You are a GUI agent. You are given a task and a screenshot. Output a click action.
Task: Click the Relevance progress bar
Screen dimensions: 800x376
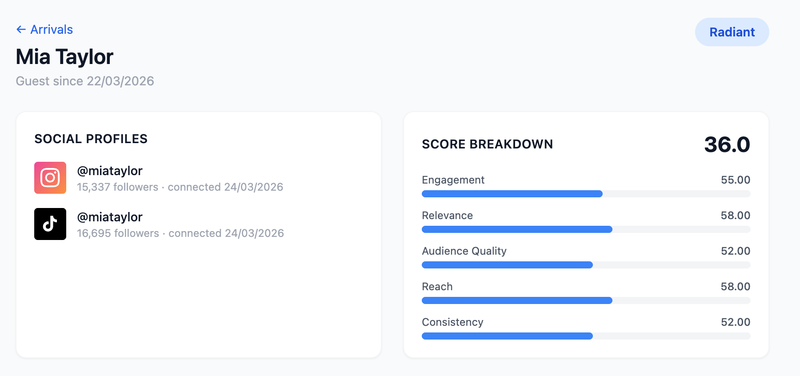pos(586,230)
